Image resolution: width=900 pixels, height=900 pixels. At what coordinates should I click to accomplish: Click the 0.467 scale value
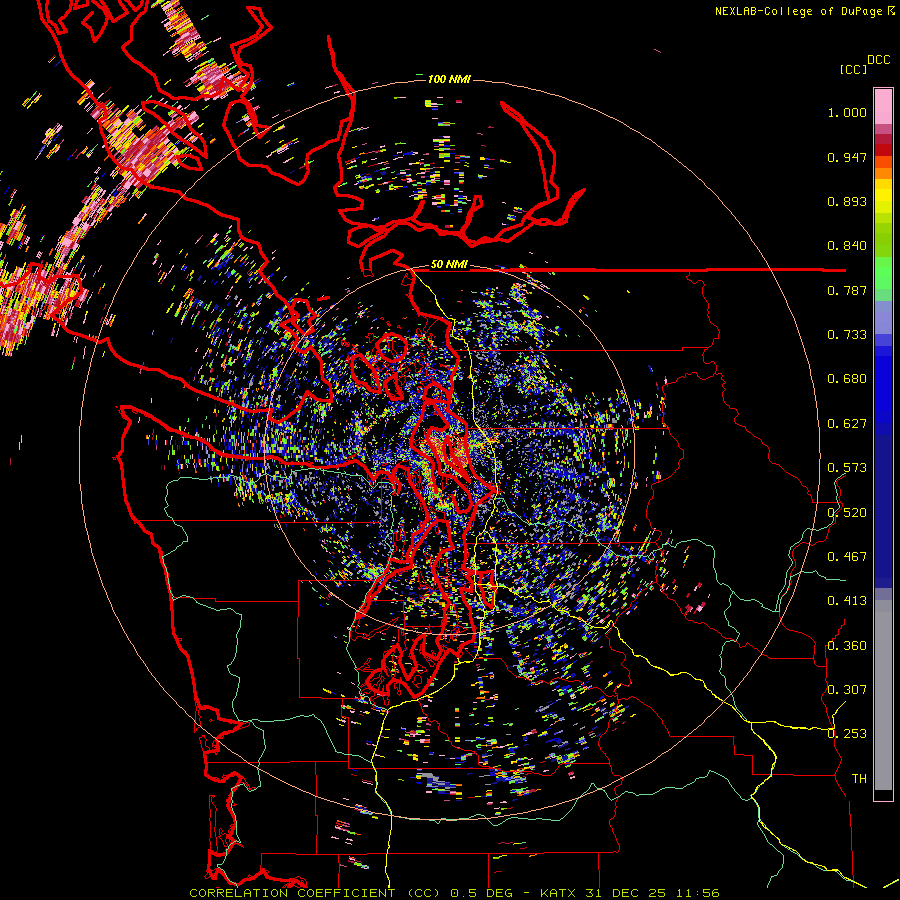[x=847, y=557]
